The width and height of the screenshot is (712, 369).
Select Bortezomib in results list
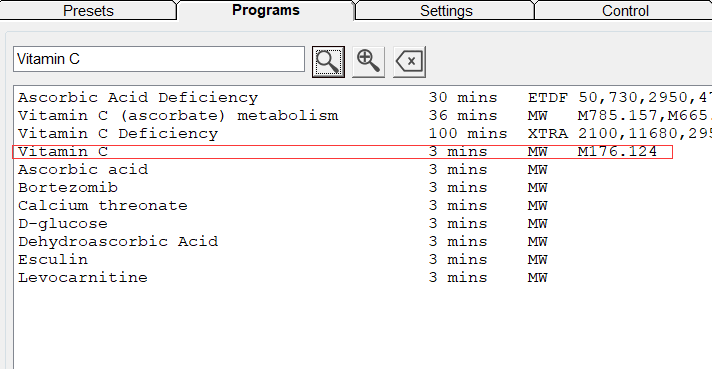(363, 187)
